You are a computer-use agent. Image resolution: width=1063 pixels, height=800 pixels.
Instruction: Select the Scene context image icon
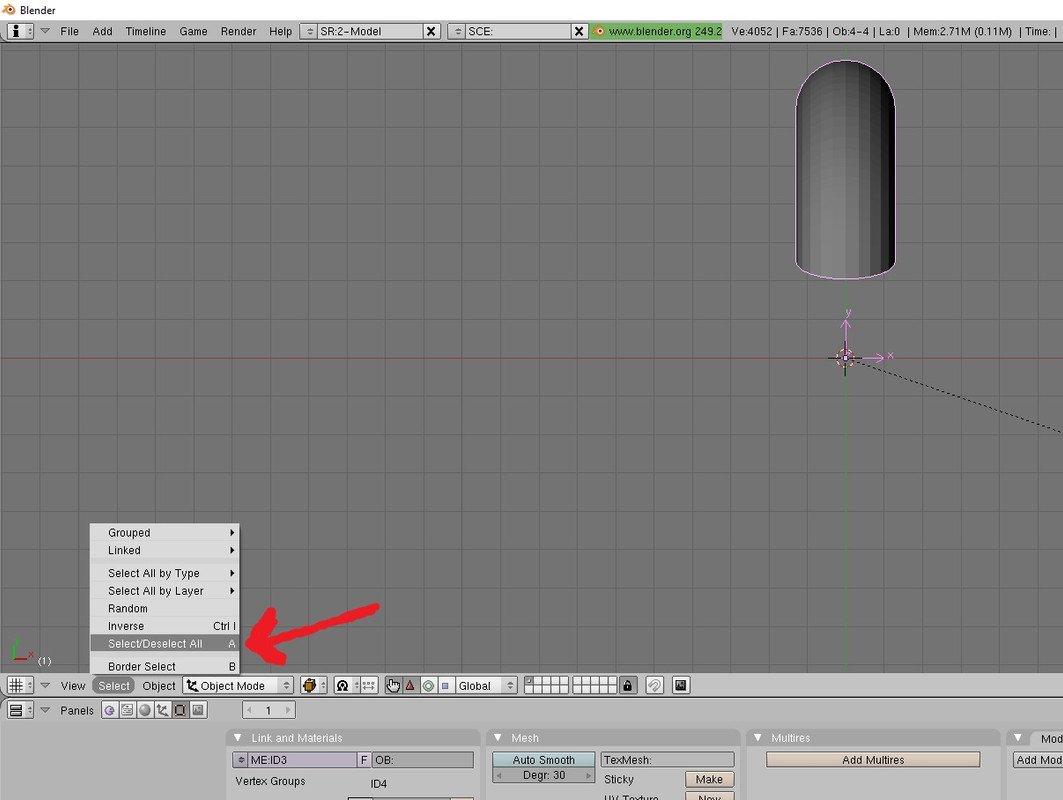pos(198,710)
